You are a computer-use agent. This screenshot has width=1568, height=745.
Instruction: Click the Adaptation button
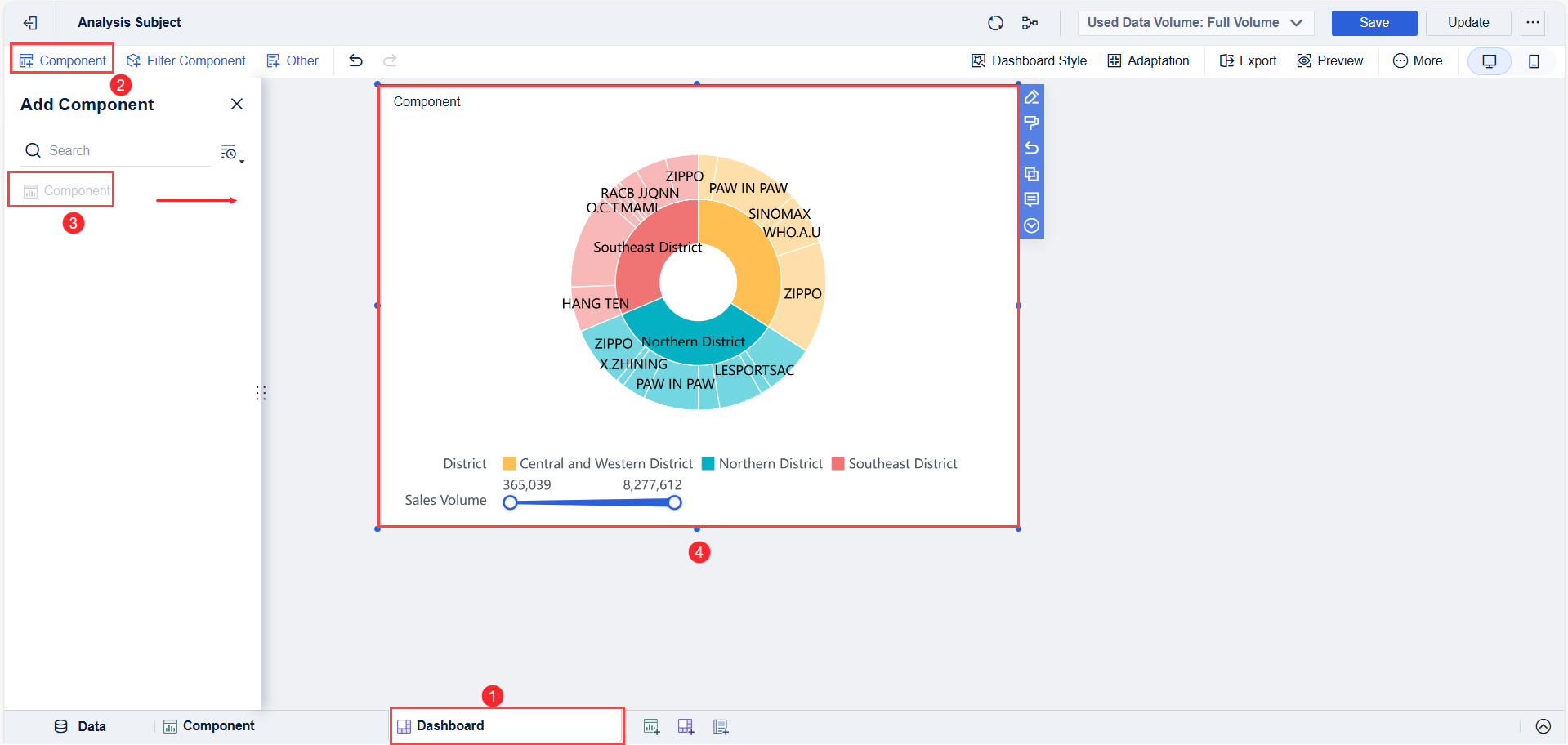tap(1148, 60)
